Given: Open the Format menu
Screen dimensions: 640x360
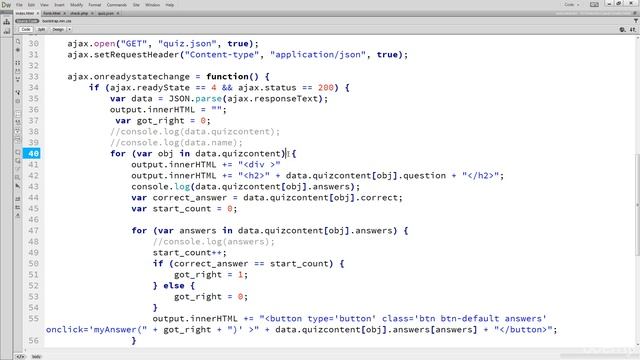Looking at the screenshot, I should (95, 5).
